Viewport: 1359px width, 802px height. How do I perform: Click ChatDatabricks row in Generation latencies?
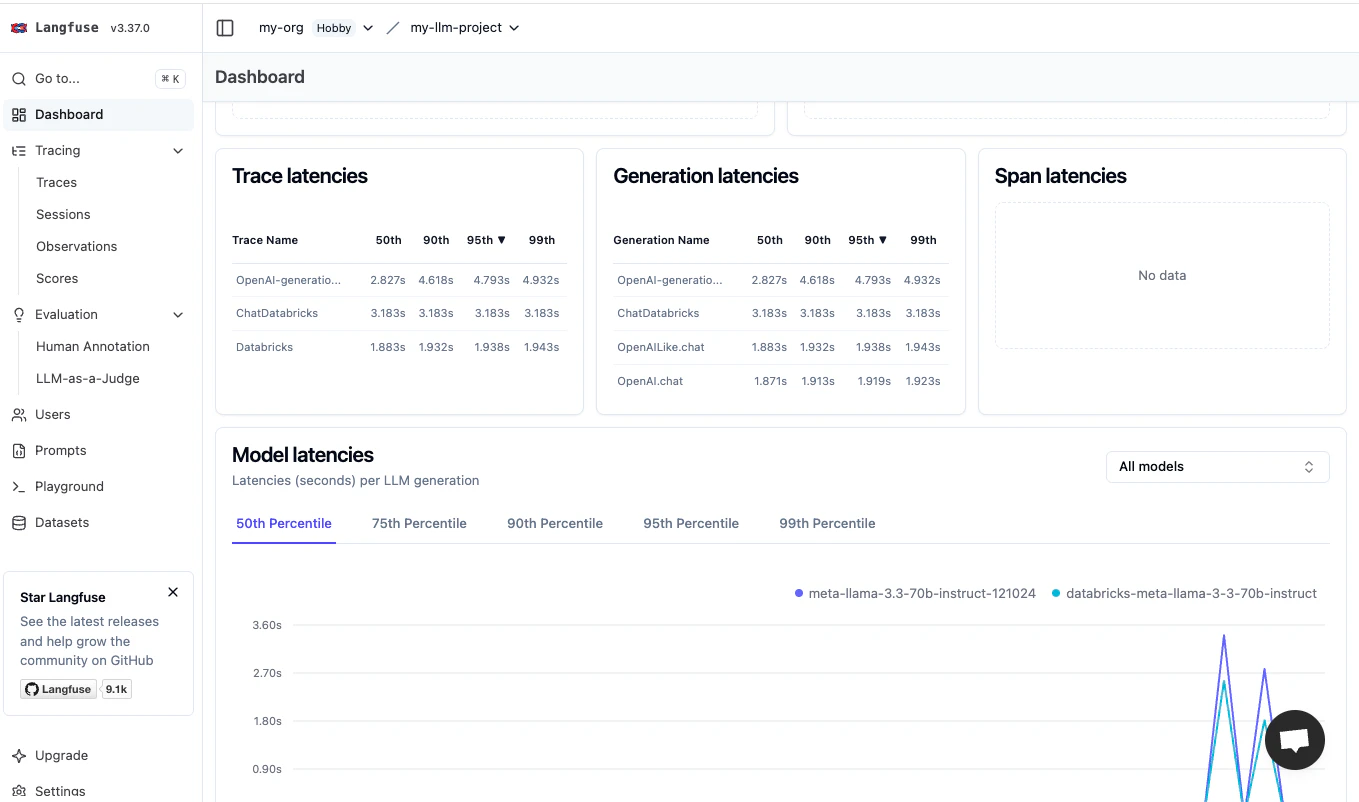780,314
